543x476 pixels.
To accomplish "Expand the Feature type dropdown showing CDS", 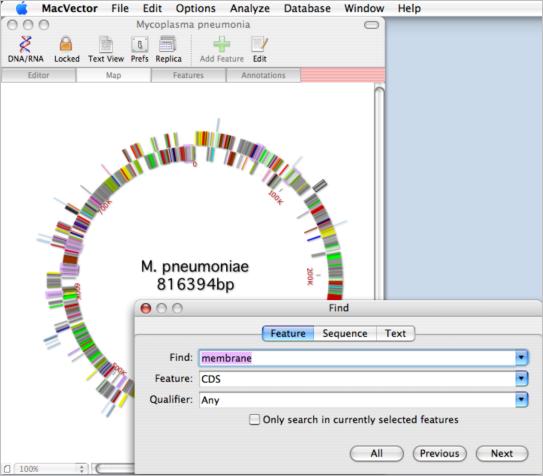I will tap(521, 379).
